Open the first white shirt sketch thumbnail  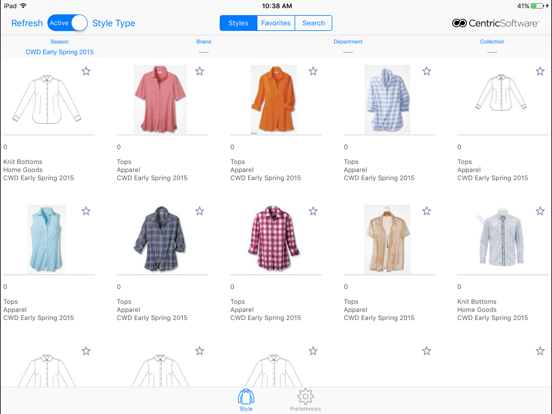coord(46,99)
